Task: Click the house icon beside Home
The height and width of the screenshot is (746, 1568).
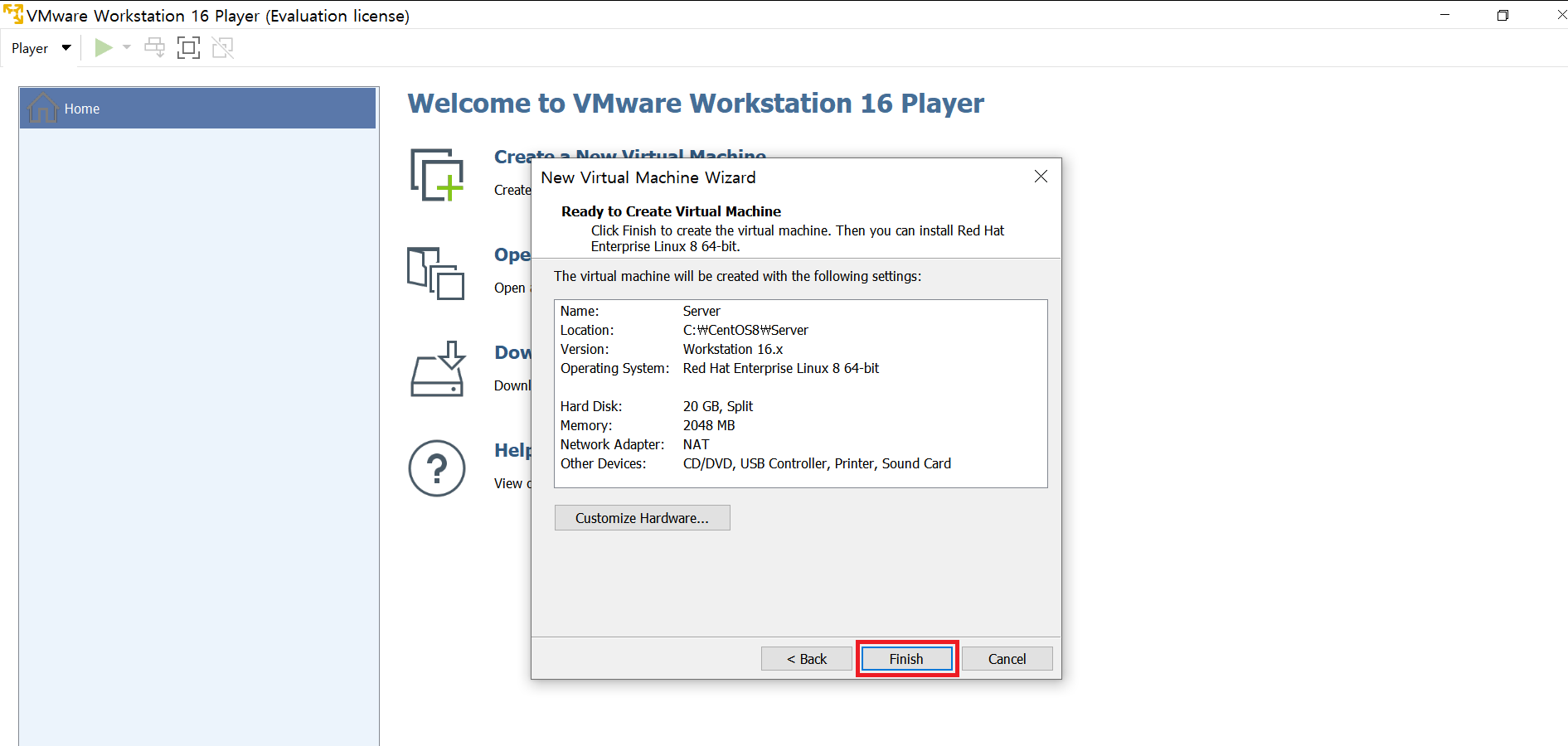Action: pyautogui.click(x=43, y=109)
